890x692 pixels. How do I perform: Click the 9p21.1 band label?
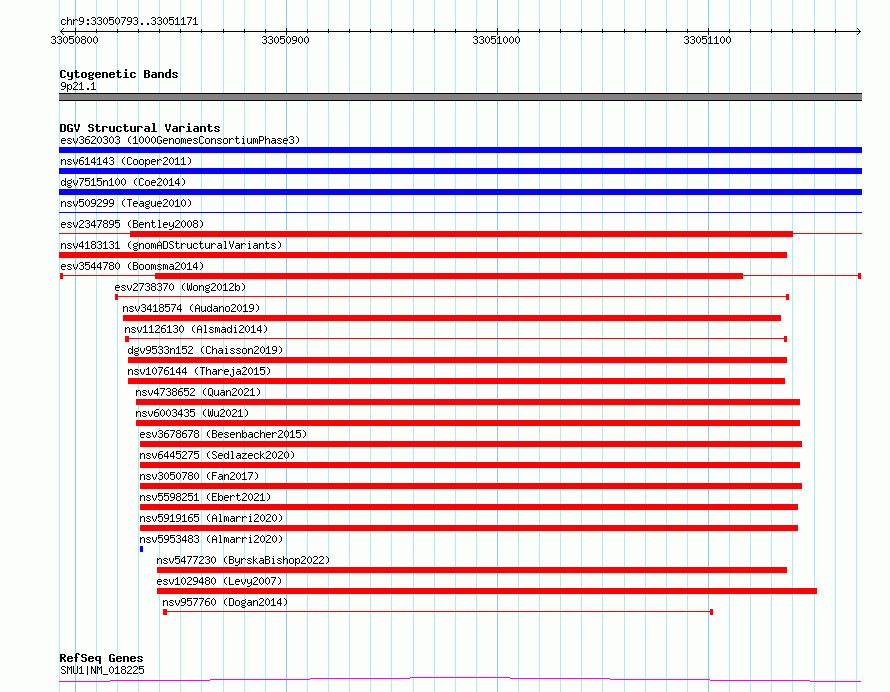pos(78,86)
